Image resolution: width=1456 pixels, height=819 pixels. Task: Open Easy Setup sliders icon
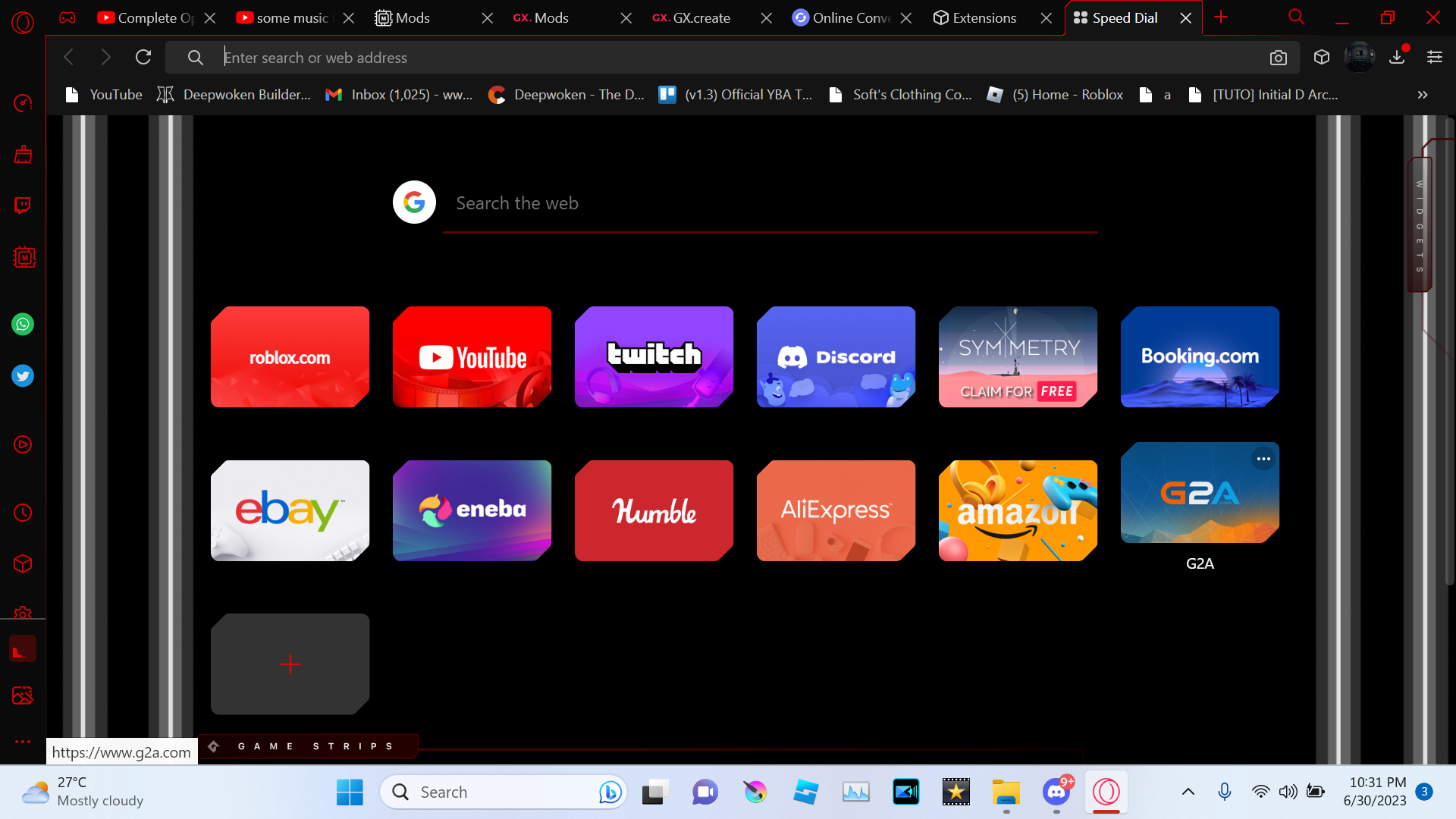(x=1435, y=57)
